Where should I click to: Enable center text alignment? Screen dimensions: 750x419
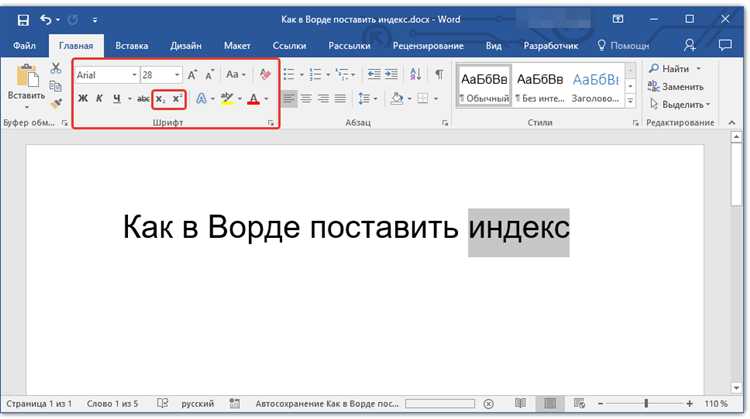coord(306,98)
